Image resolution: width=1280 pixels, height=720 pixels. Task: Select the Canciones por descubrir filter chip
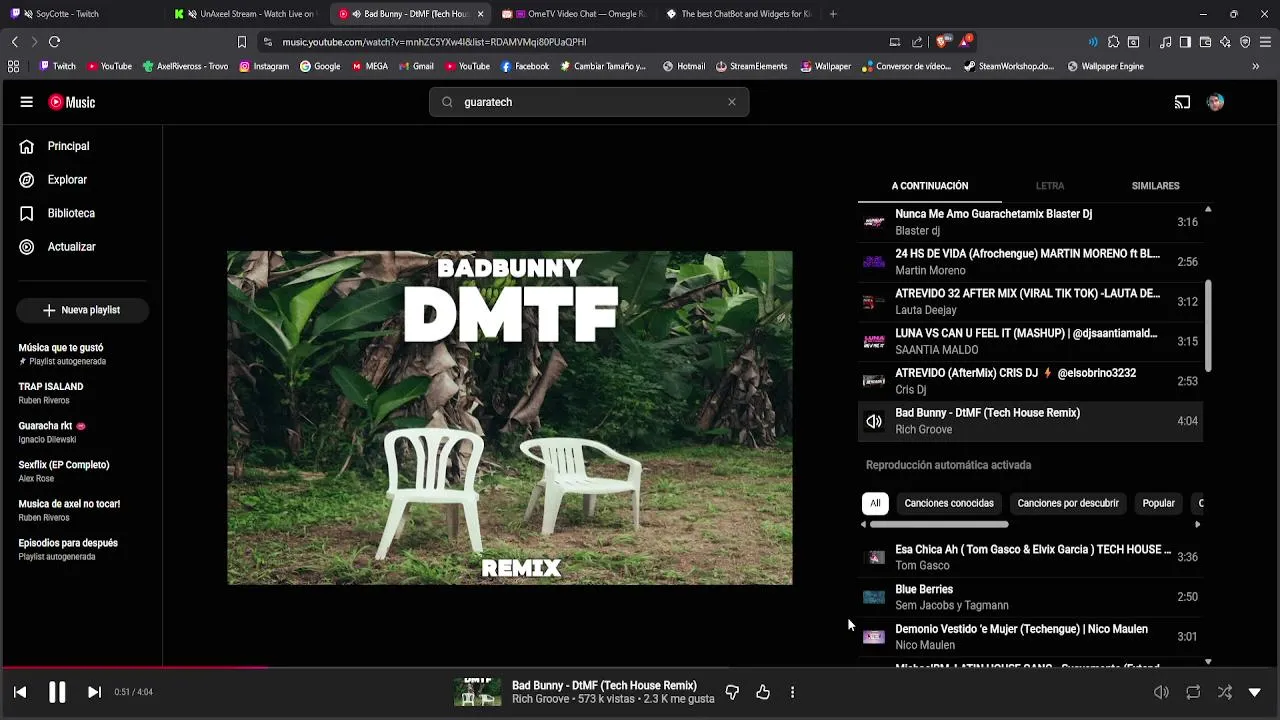click(x=1068, y=503)
